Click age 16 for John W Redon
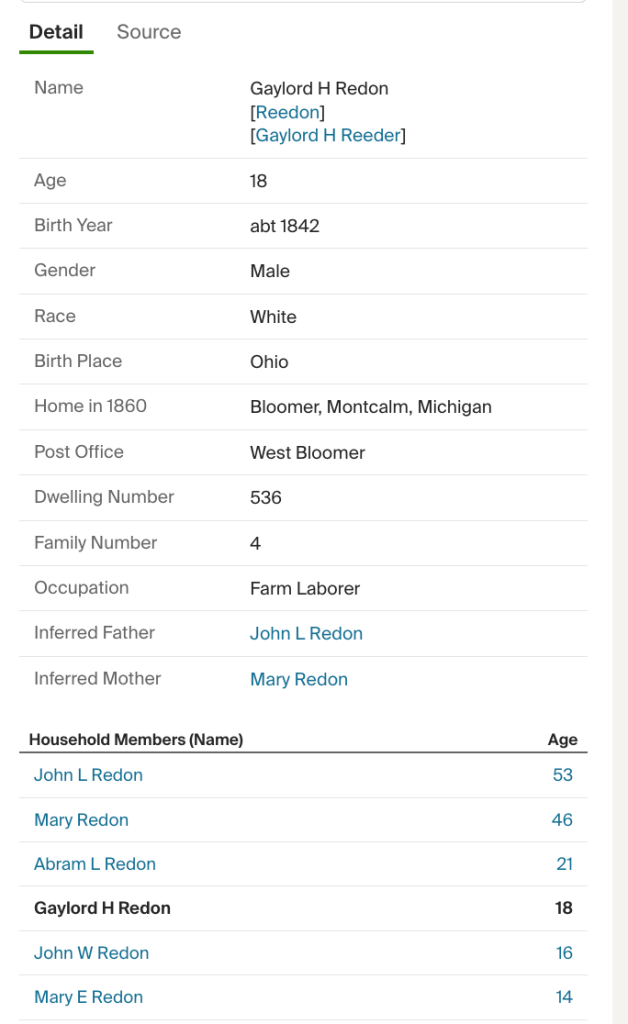628x1024 pixels. pos(564,953)
